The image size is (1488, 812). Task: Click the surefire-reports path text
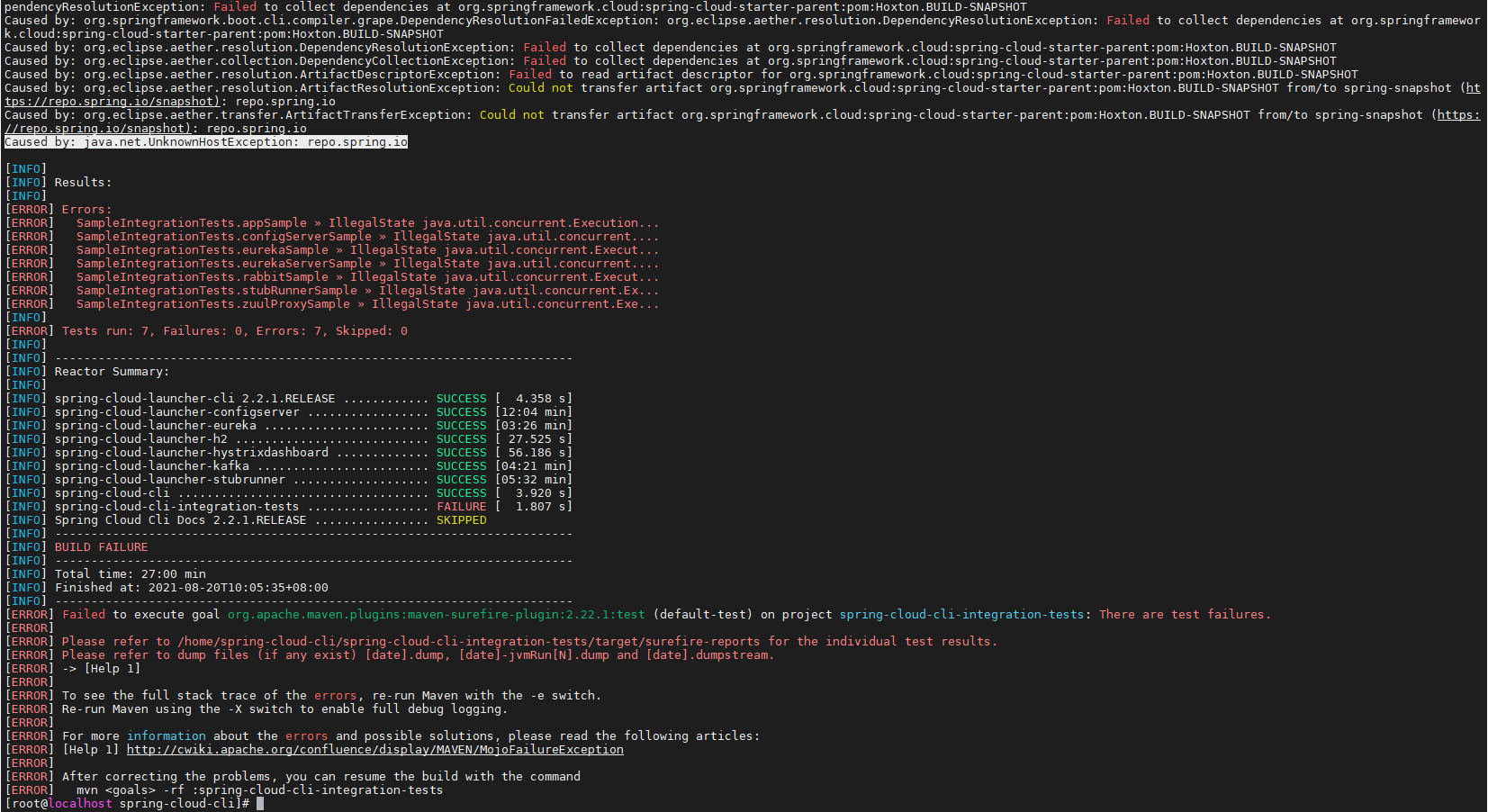click(x=468, y=642)
